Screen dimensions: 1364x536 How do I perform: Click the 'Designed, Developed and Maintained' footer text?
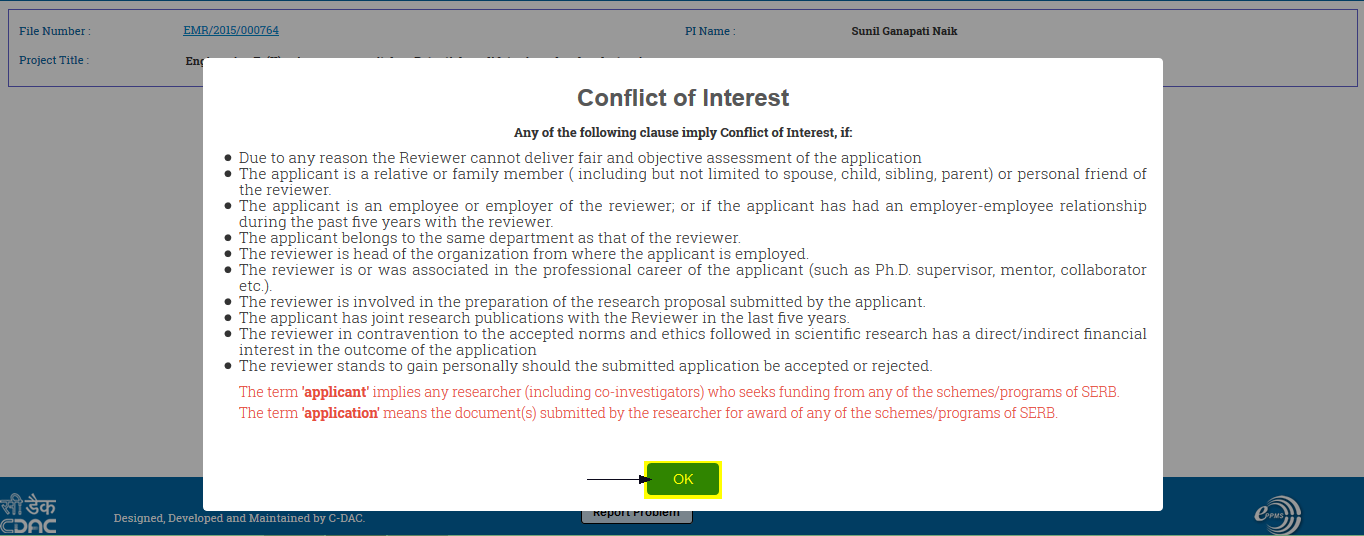point(239,518)
